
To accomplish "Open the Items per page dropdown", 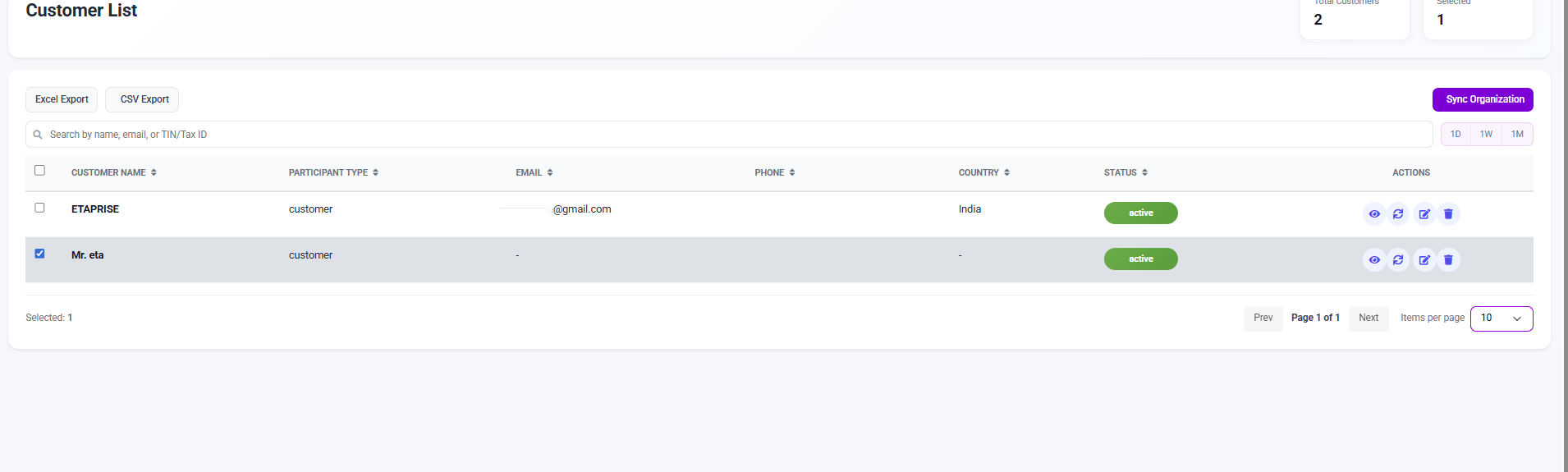I will point(1502,318).
